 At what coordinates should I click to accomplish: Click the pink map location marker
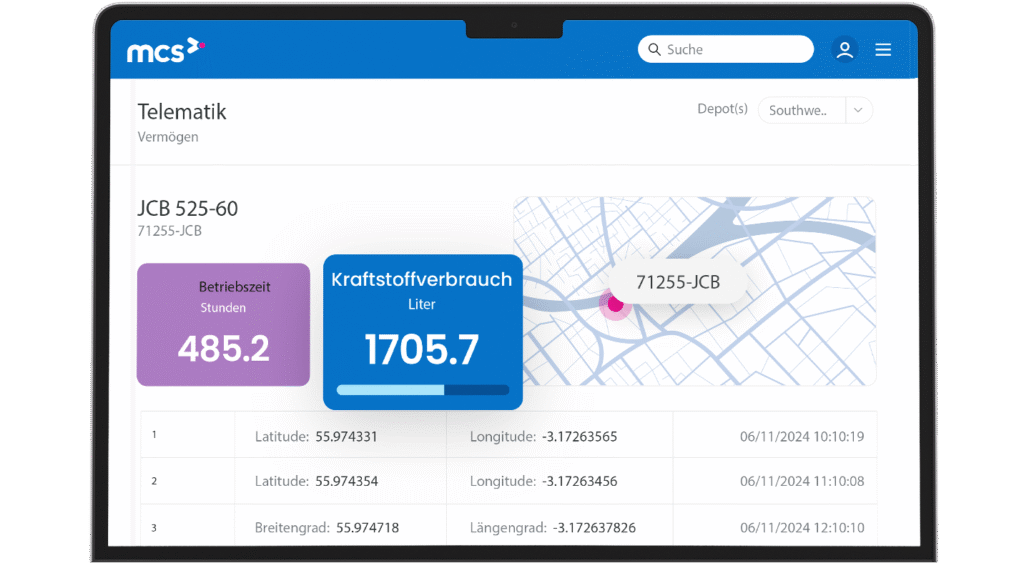point(615,304)
